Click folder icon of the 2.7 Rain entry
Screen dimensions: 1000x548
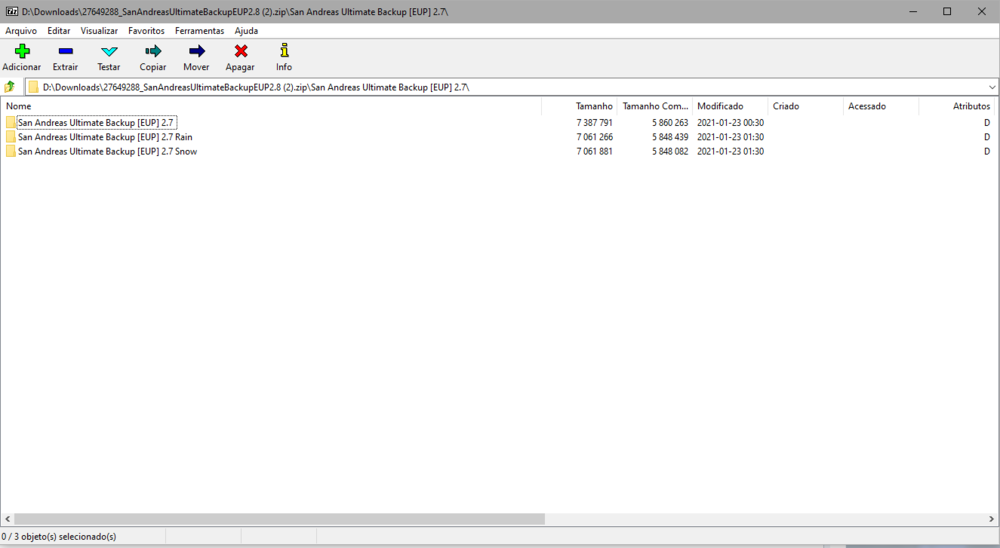11,137
